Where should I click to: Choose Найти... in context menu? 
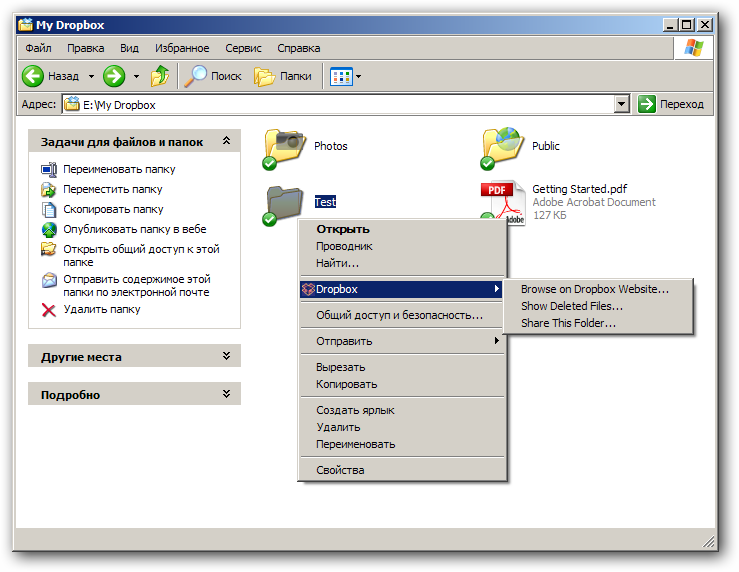402,263
